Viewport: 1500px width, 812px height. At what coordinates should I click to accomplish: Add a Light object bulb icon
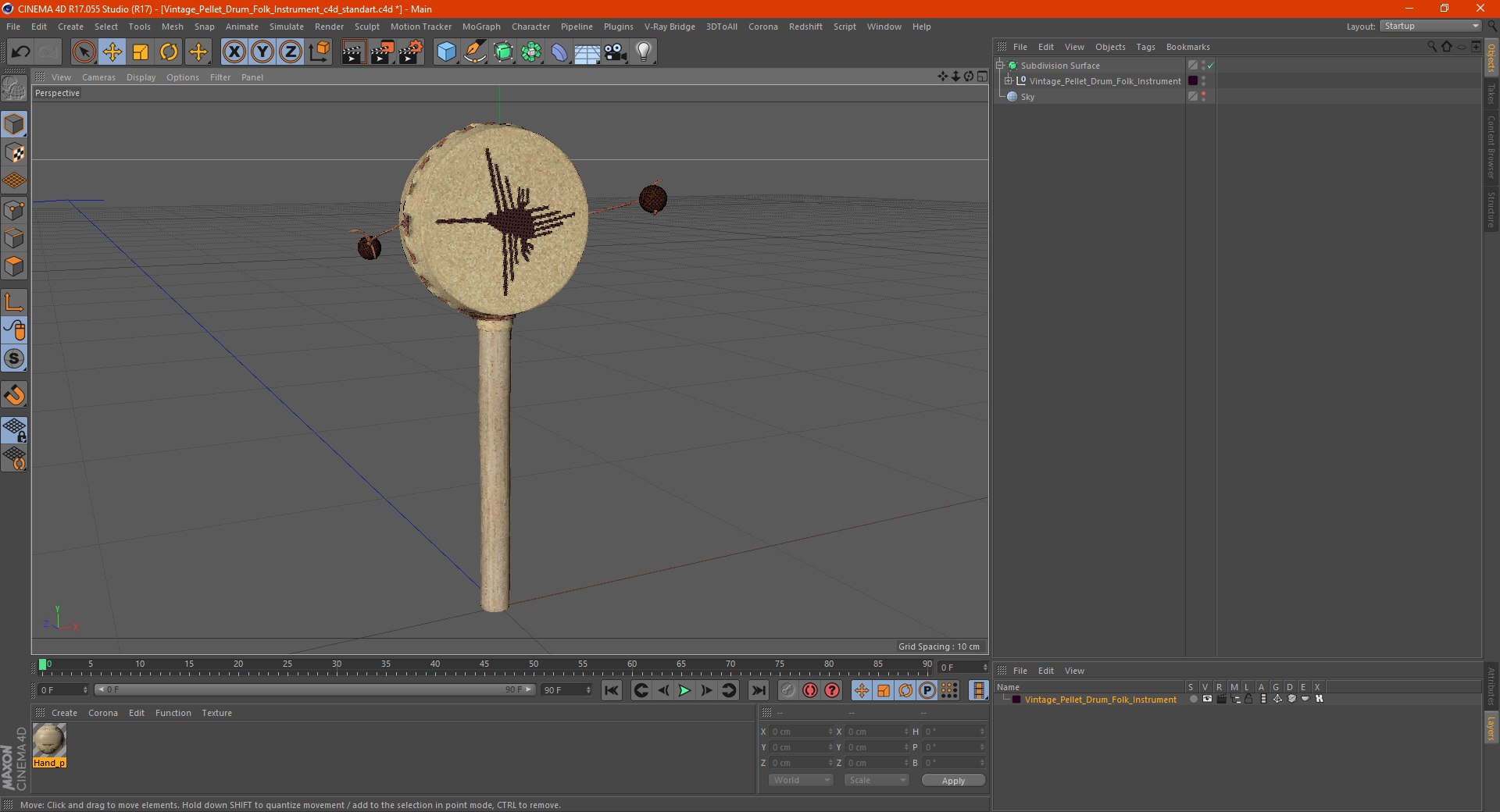click(x=644, y=52)
